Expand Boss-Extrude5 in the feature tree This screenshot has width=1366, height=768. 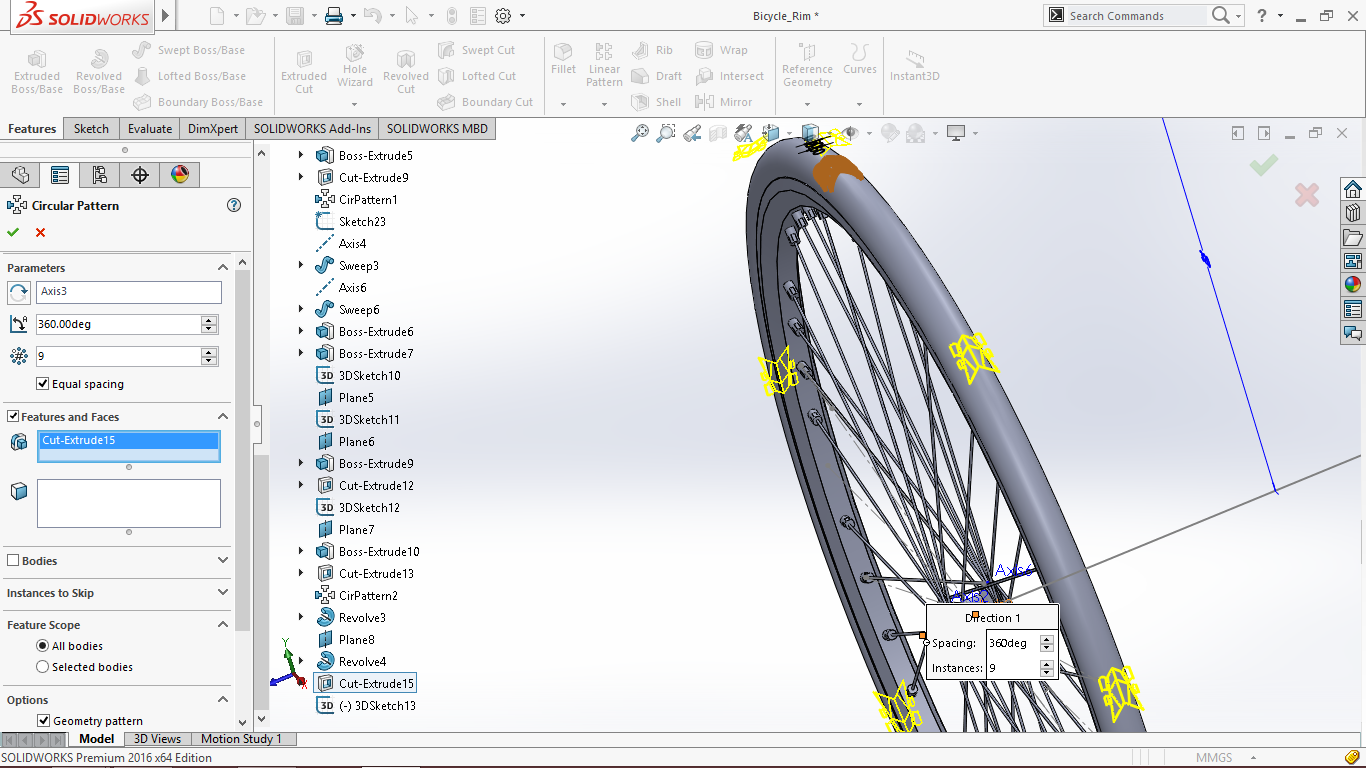point(301,155)
